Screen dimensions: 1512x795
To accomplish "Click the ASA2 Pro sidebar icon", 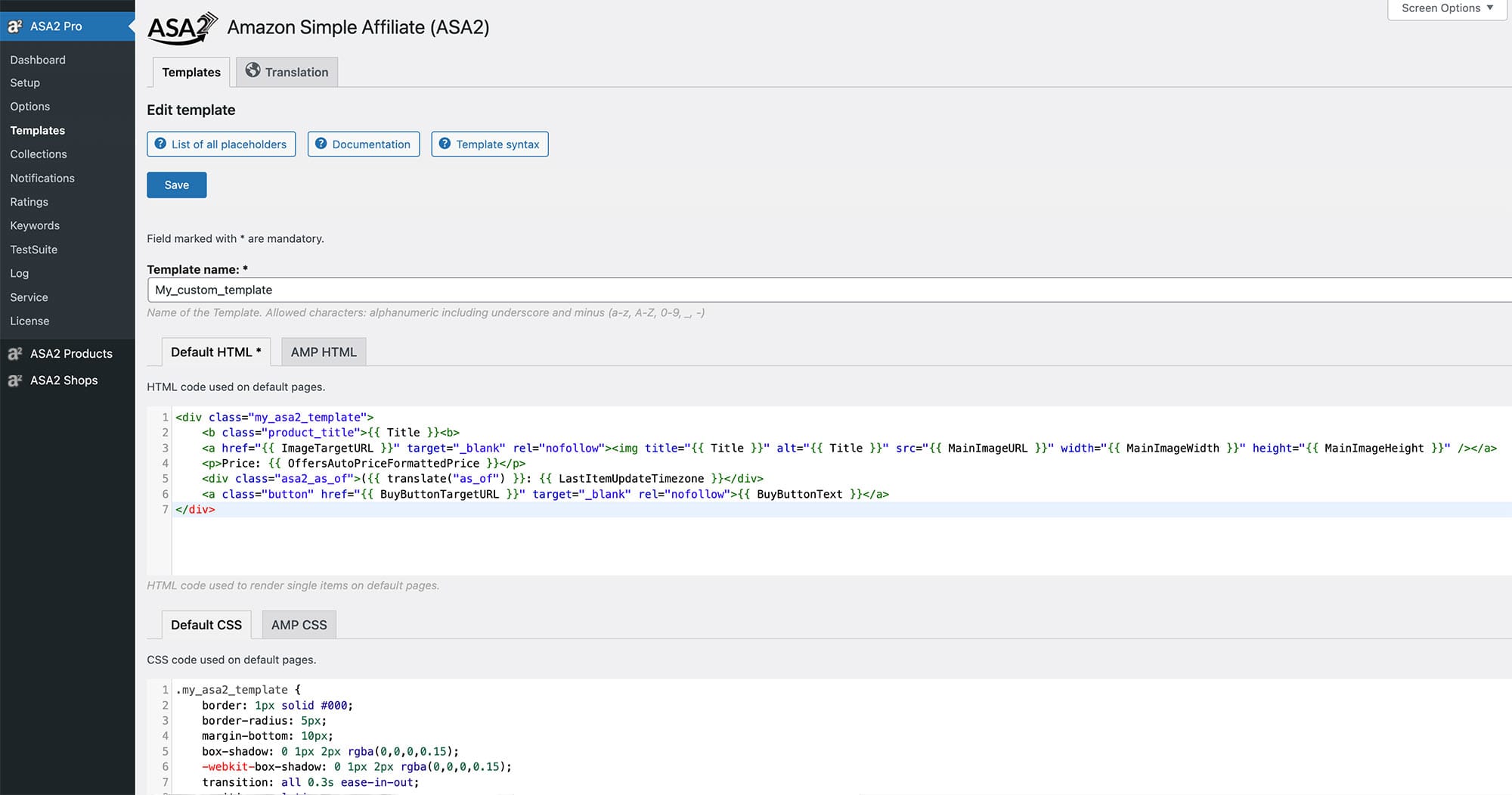I will pyautogui.click(x=15, y=26).
